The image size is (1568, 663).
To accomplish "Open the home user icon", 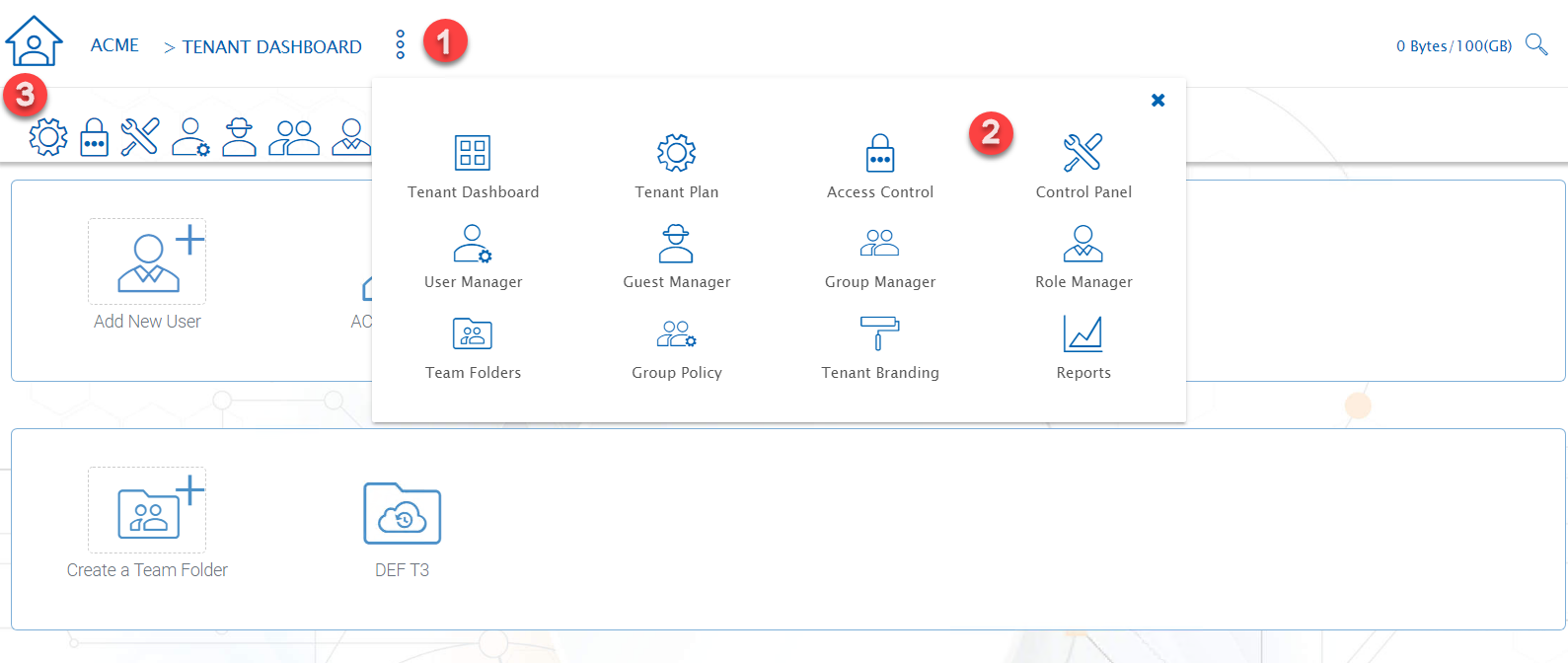I will (34, 41).
